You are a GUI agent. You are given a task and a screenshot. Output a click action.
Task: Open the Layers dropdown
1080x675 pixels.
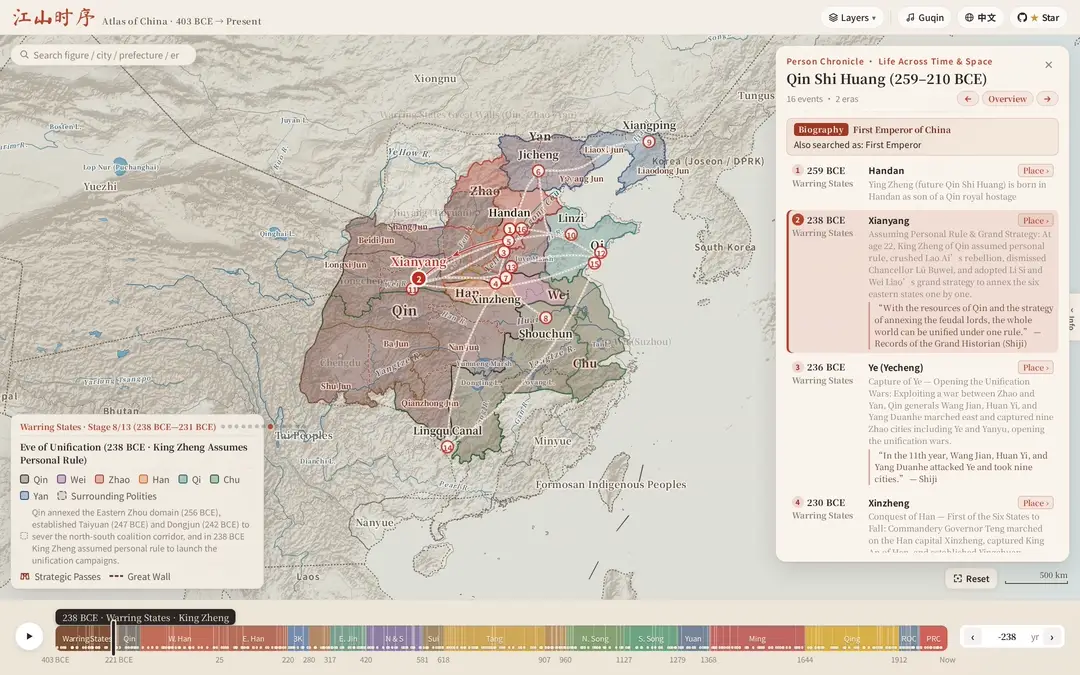852,17
